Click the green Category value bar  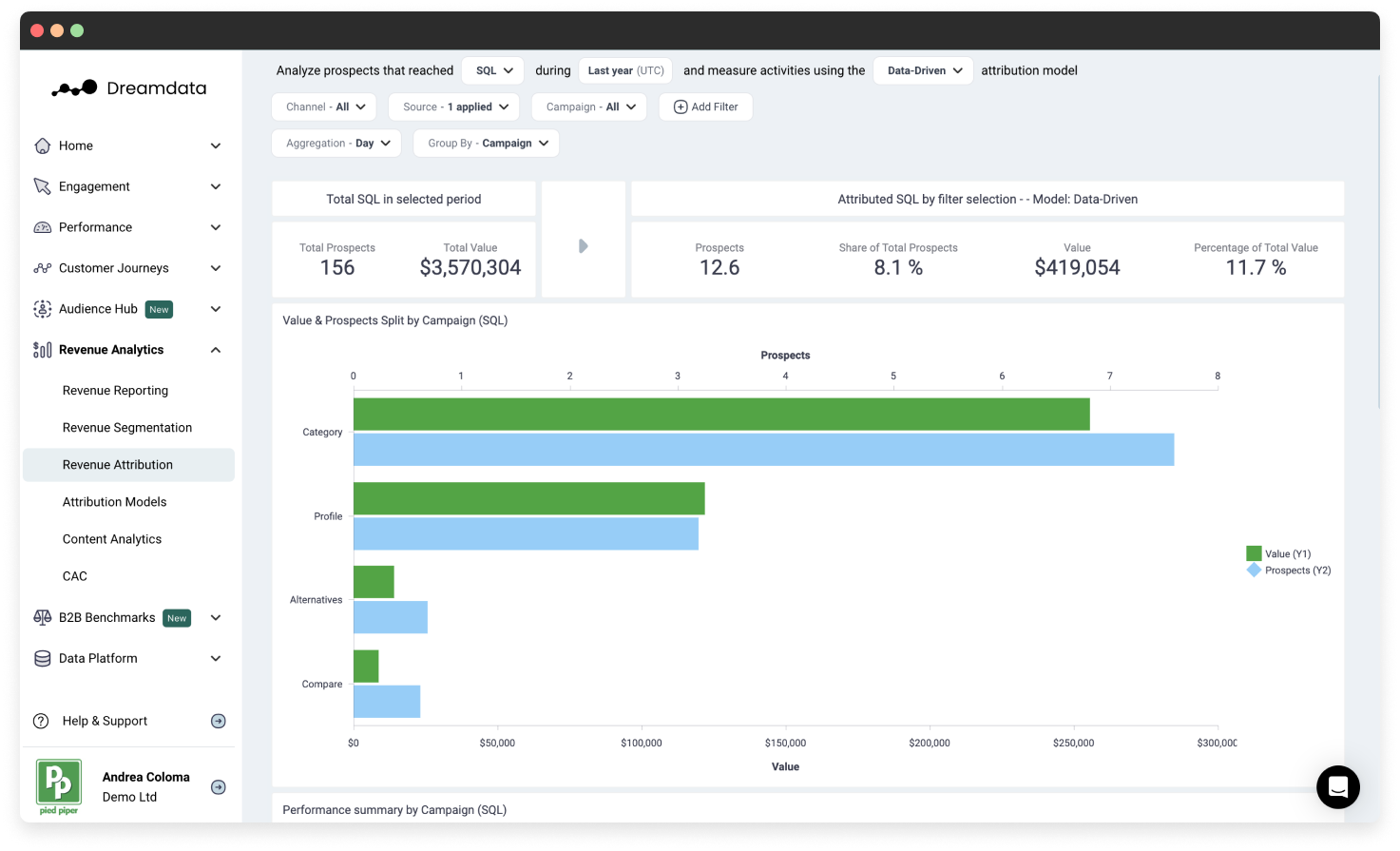pos(720,415)
